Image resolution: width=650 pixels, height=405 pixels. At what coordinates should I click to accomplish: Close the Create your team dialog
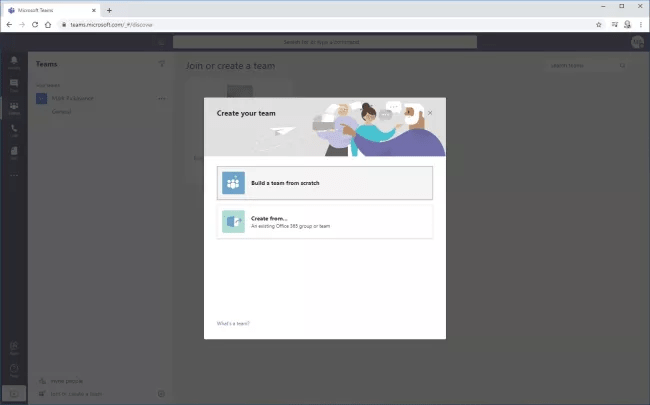point(430,113)
